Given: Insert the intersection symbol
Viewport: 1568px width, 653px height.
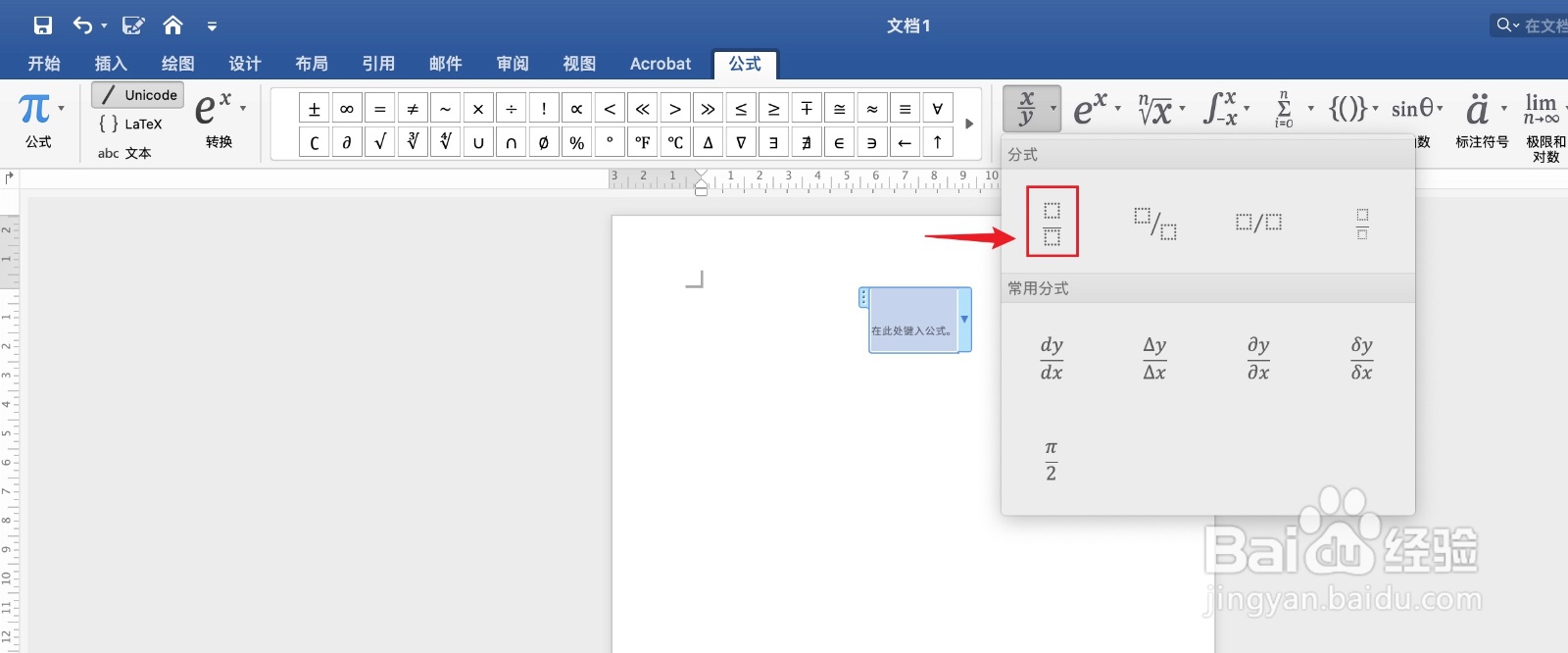Looking at the screenshot, I should 511,142.
